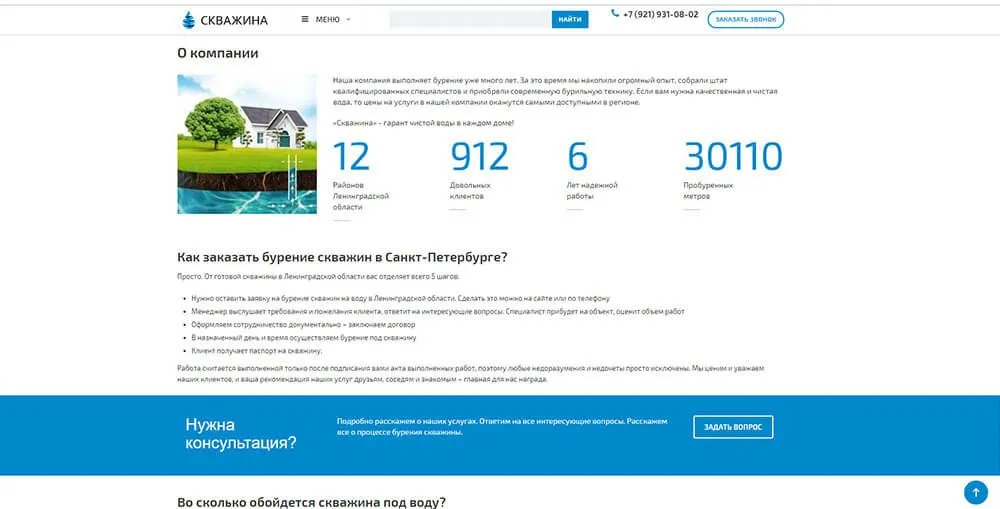Click the 912 satisfied clients counter
The image size is (1000, 509).
click(479, 157)
